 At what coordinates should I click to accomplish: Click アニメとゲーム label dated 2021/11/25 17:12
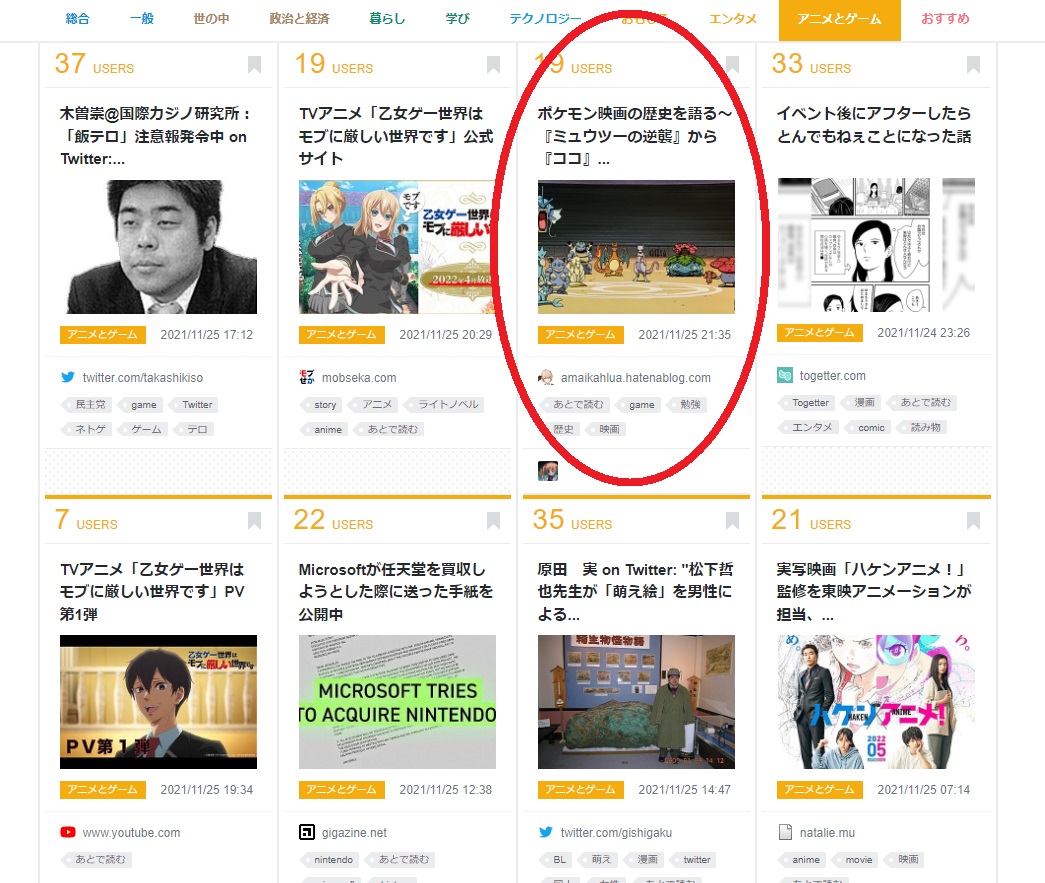pos(103,335)
